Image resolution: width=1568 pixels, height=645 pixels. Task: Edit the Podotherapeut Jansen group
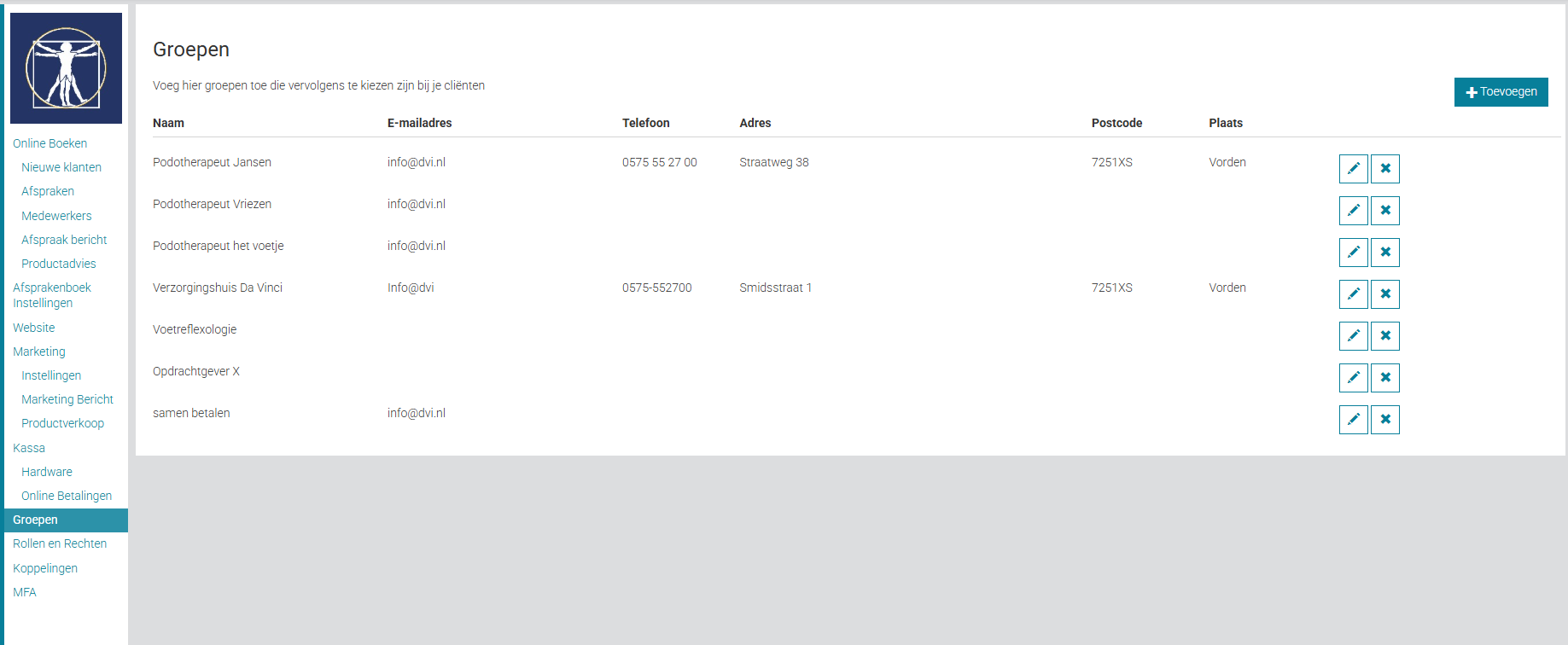[x=1353, y=169]
